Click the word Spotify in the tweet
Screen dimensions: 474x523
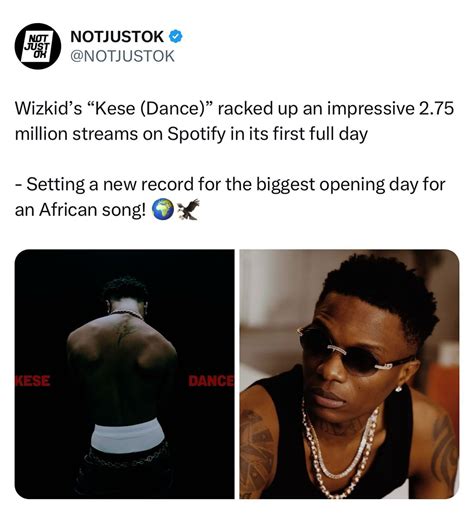pyautogui.click(x=196, y=134)
